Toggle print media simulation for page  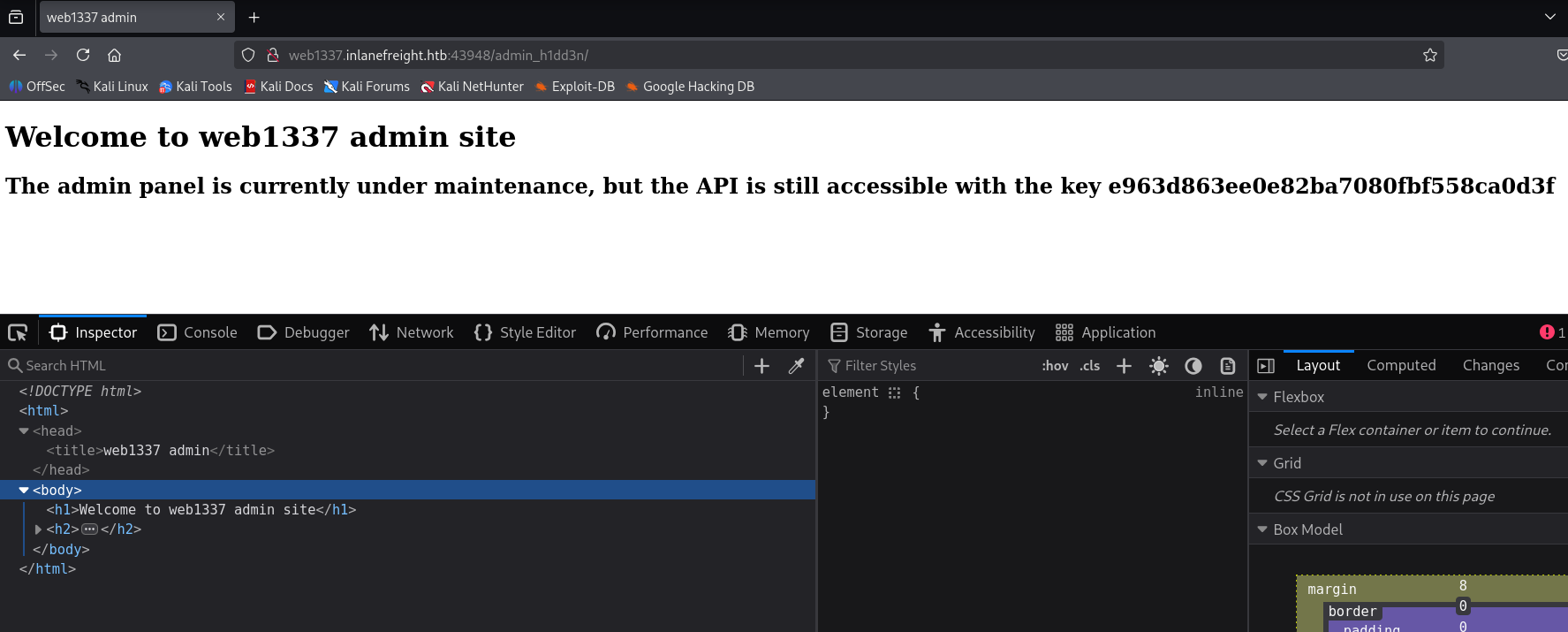pyautogui.click(x=1227, y=366)
